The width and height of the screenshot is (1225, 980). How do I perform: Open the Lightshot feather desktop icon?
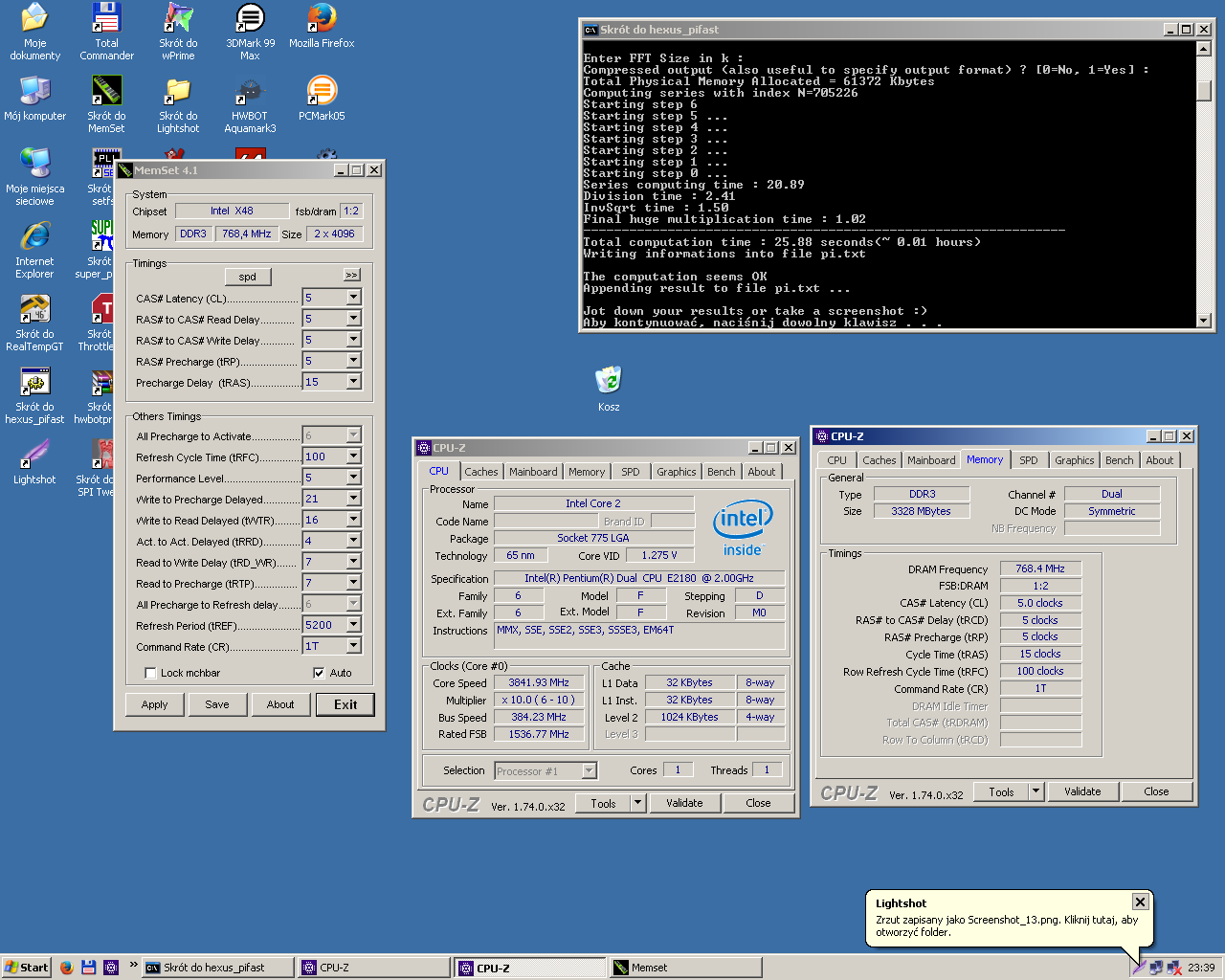click(35, 462)
